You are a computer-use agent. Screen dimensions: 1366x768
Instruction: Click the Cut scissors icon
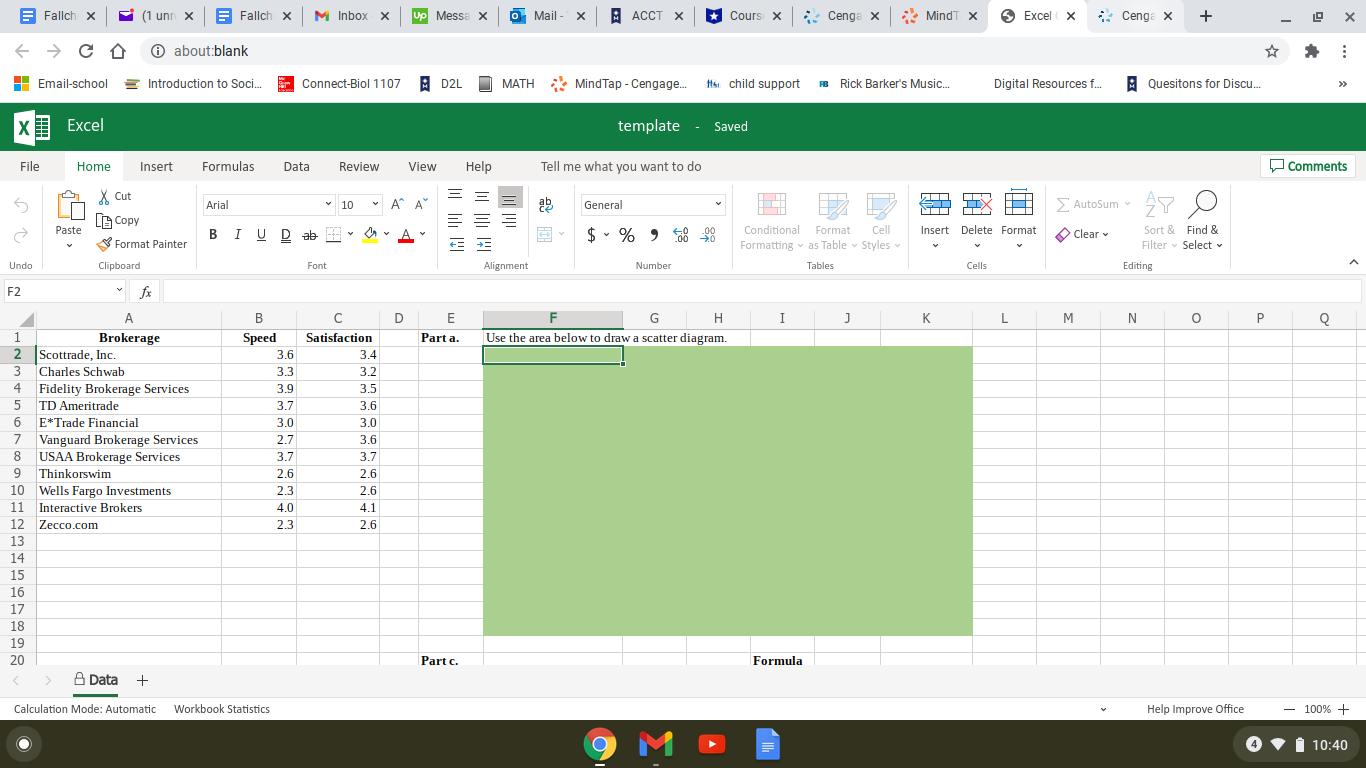coord(104,196)
